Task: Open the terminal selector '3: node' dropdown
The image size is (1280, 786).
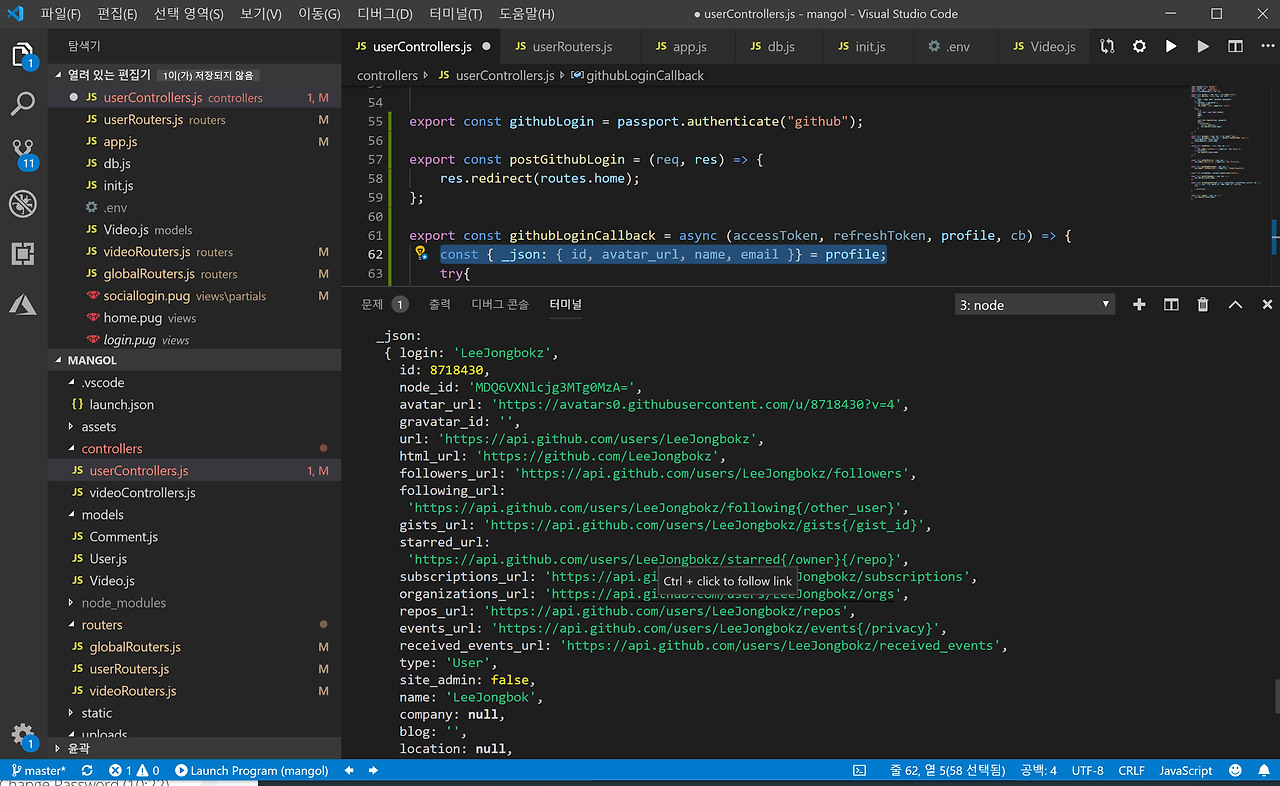Action: coord(1034,305)
